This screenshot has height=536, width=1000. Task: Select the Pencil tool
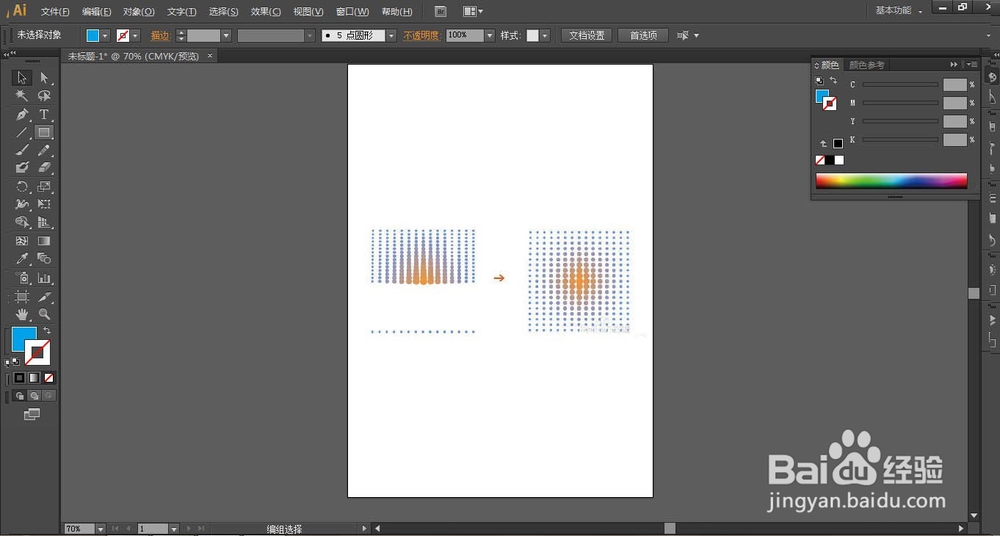pyautogui.click(x=44, y=150)
